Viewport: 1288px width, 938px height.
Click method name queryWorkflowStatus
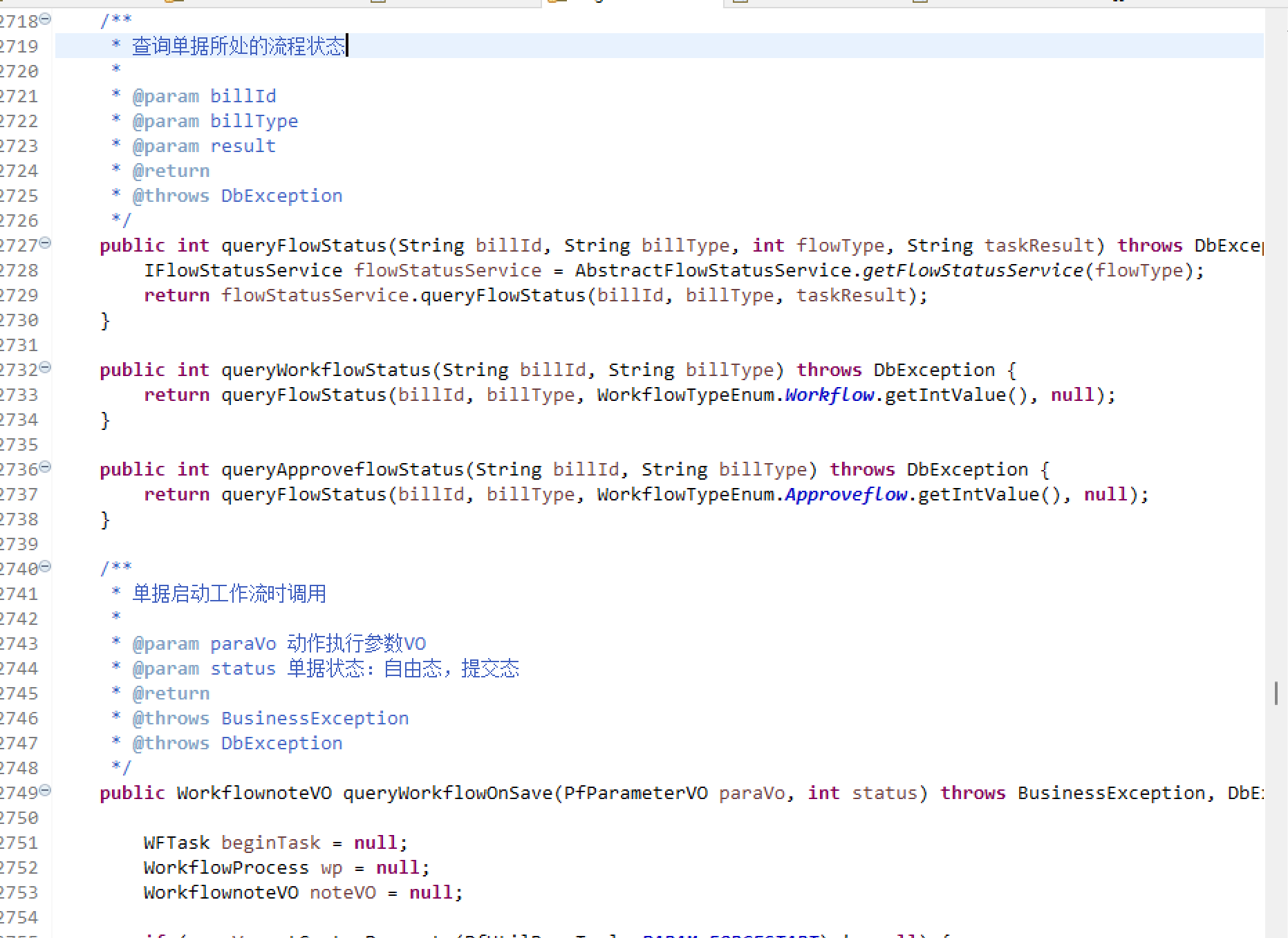pyautogui.click(x=326, y=370)
